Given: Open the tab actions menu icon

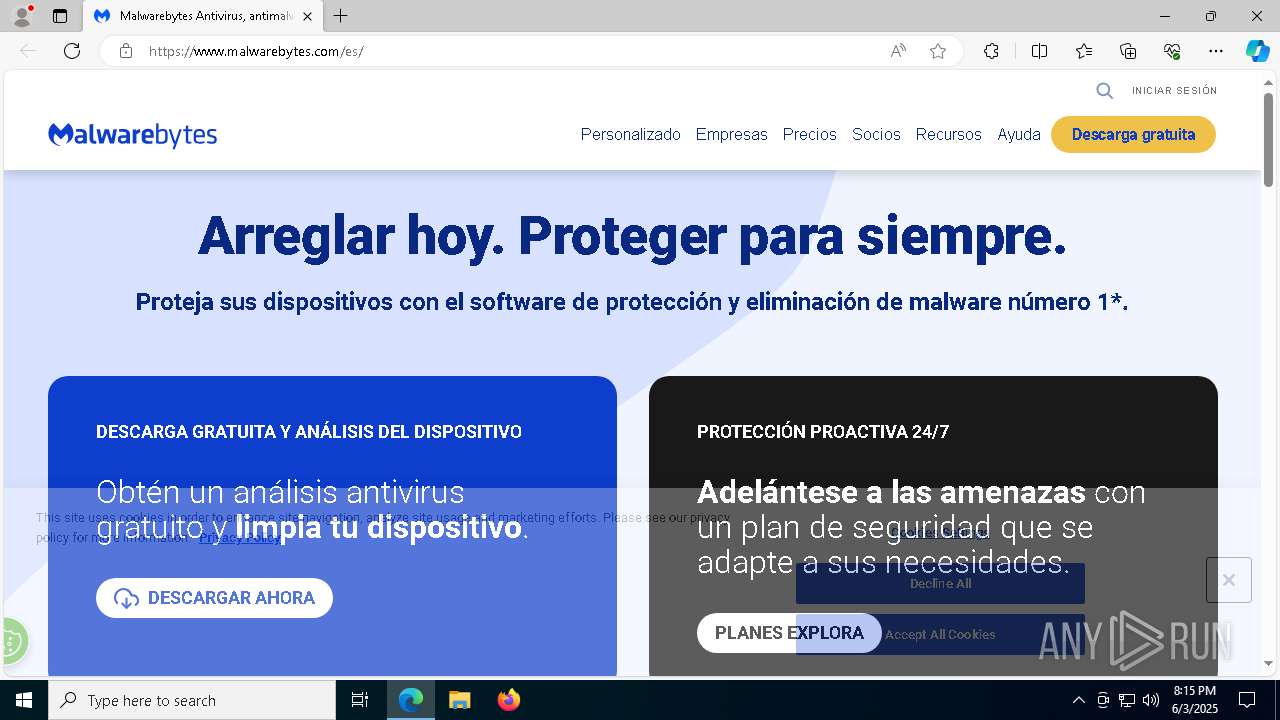Looking at the screenshot, I should click(x=60, y=16).
